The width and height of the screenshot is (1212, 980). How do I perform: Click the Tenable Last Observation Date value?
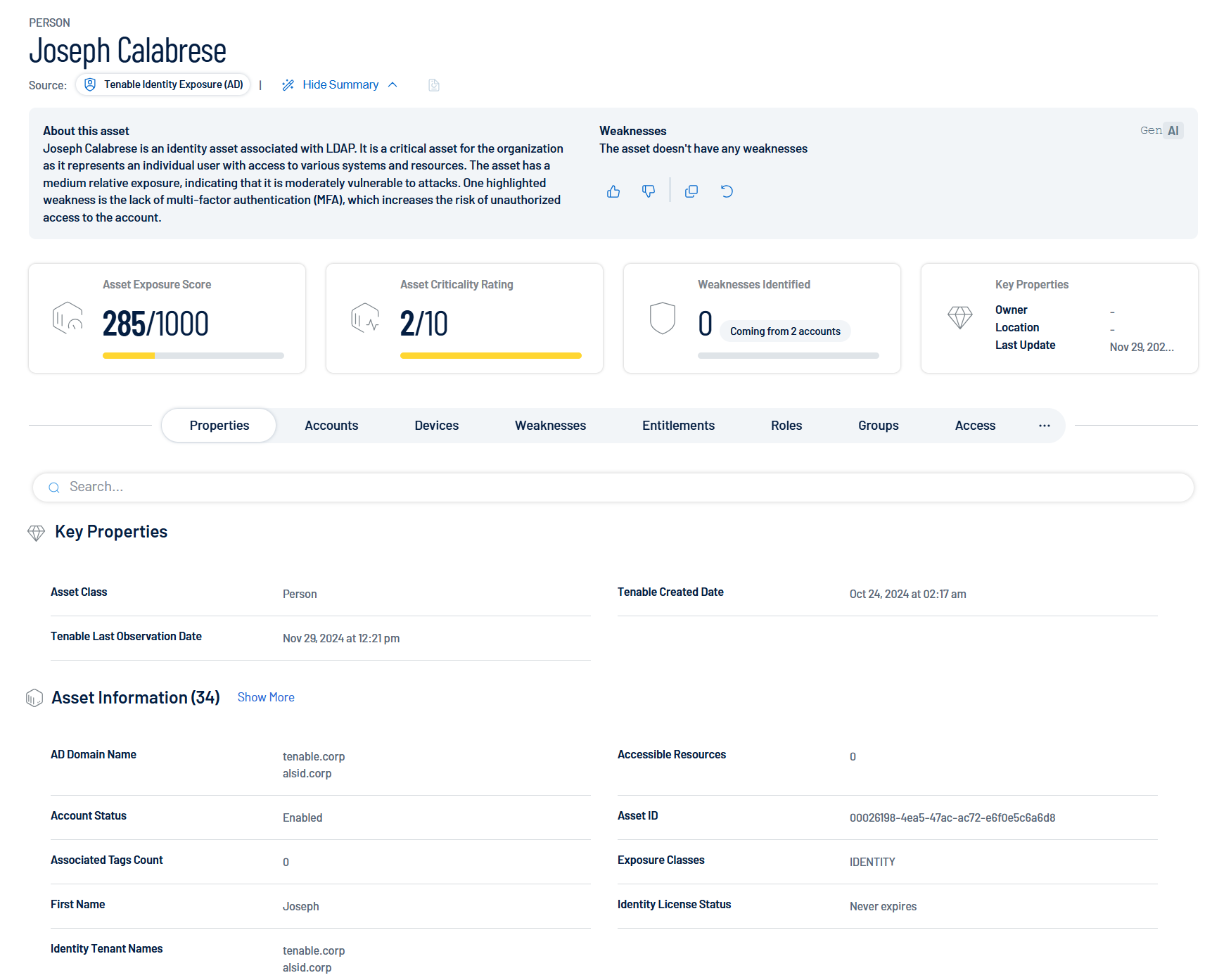(x=341, y=639)
